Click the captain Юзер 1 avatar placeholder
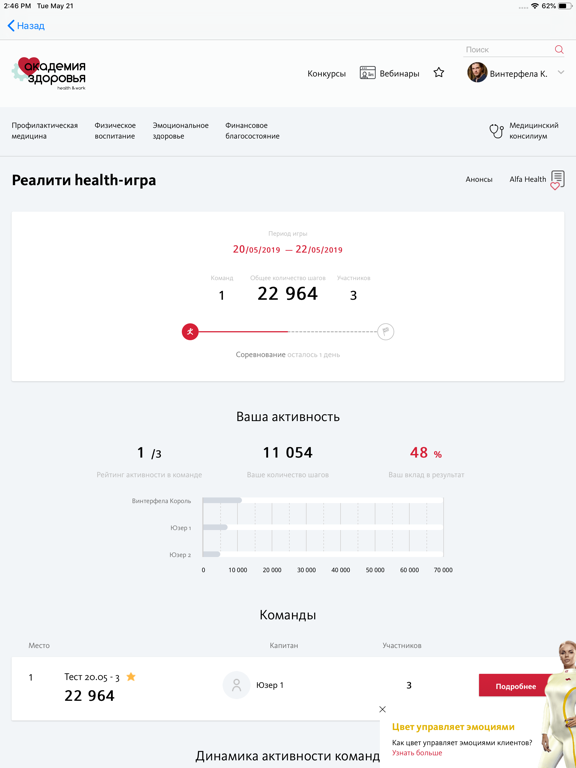This screenshot has height=768, width=576. point(237,685)
